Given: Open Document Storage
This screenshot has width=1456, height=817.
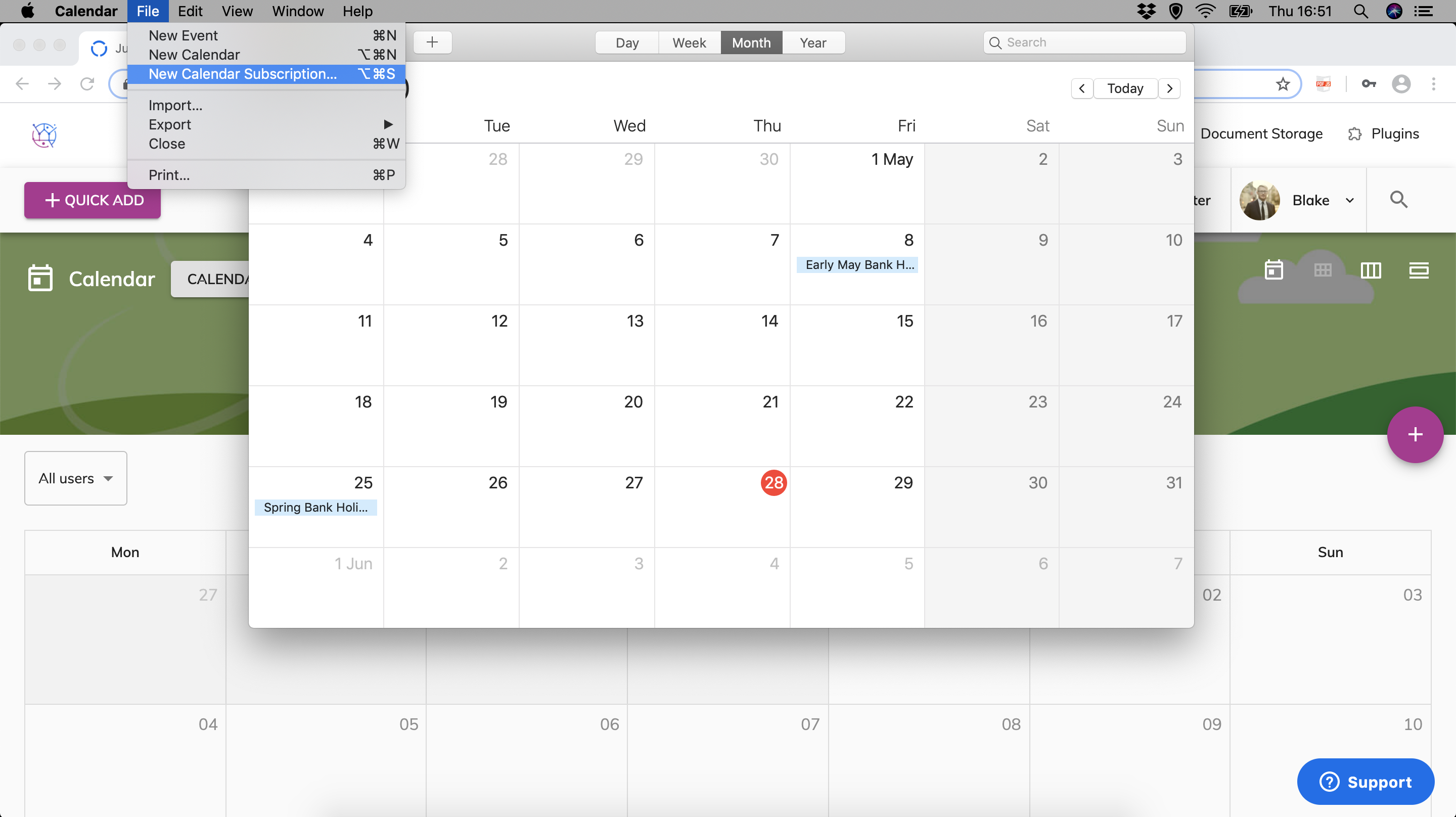Looking at the screenshot, I should [1261, 133].
